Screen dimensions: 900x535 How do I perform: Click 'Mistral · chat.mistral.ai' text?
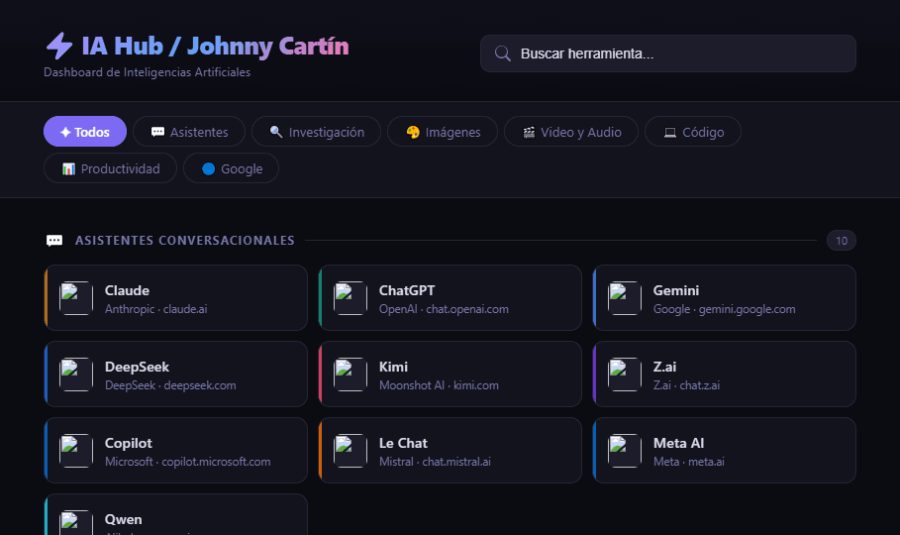(x=435, y=462)
